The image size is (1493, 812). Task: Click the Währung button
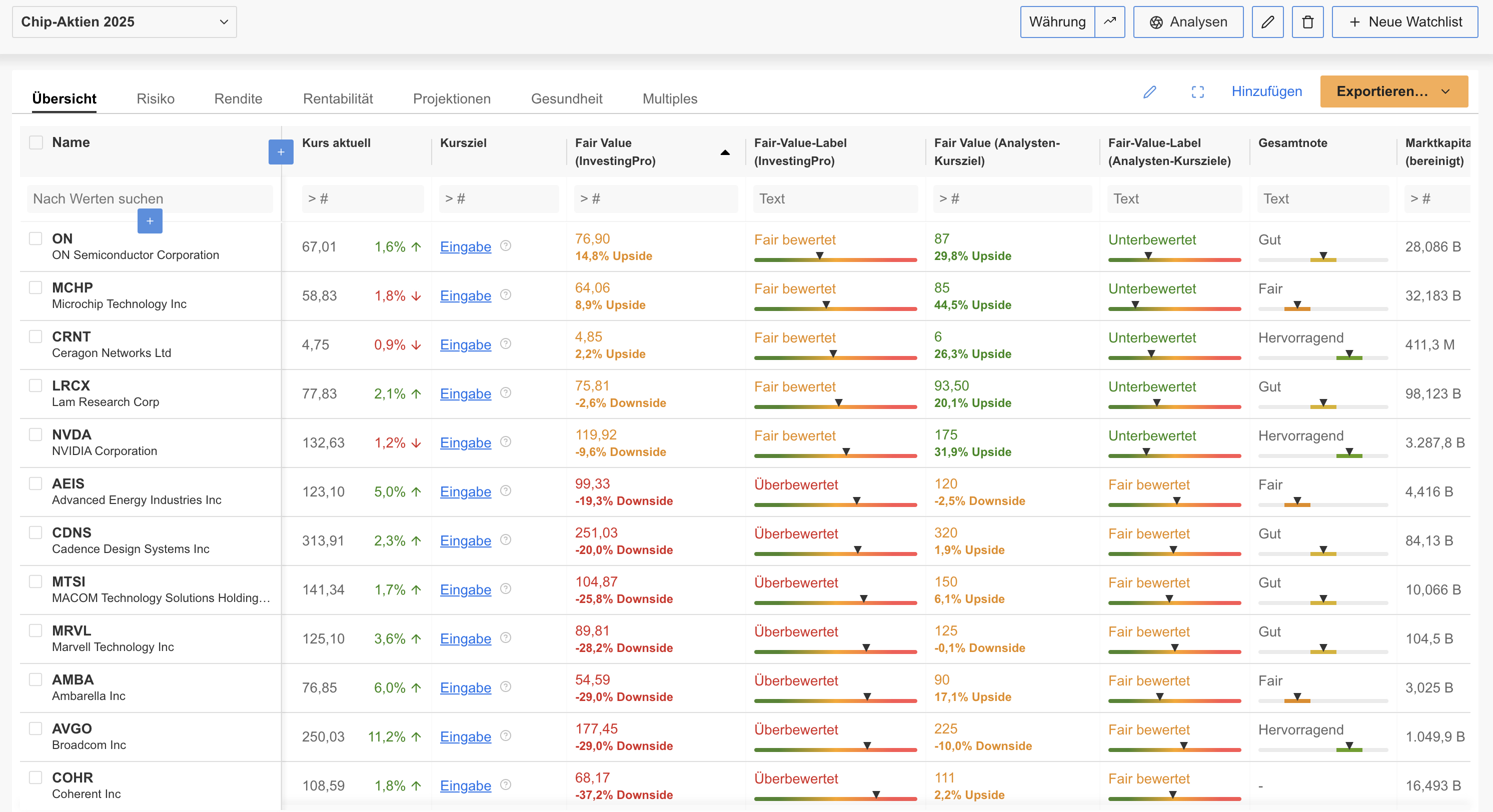tap(1057, 22)
